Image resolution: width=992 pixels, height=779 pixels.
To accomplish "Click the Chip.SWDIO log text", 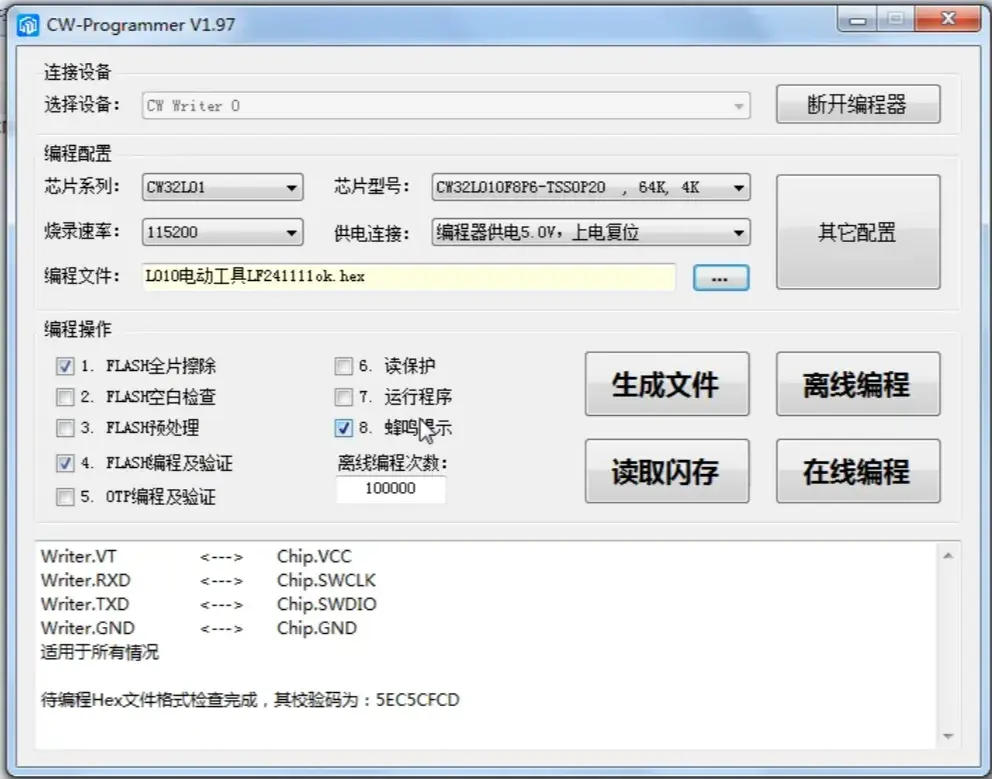I will coord(326,604).
